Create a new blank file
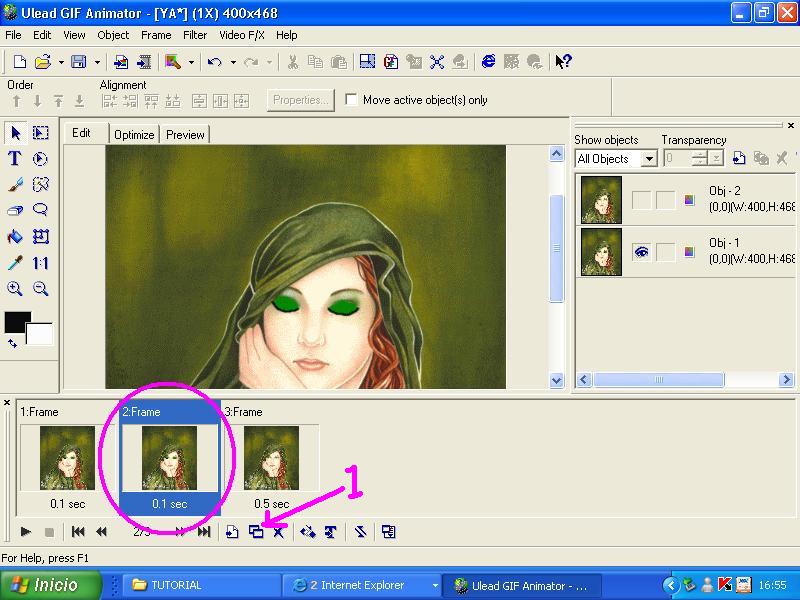This screenshot has width=800, height=600. point(19,62)
